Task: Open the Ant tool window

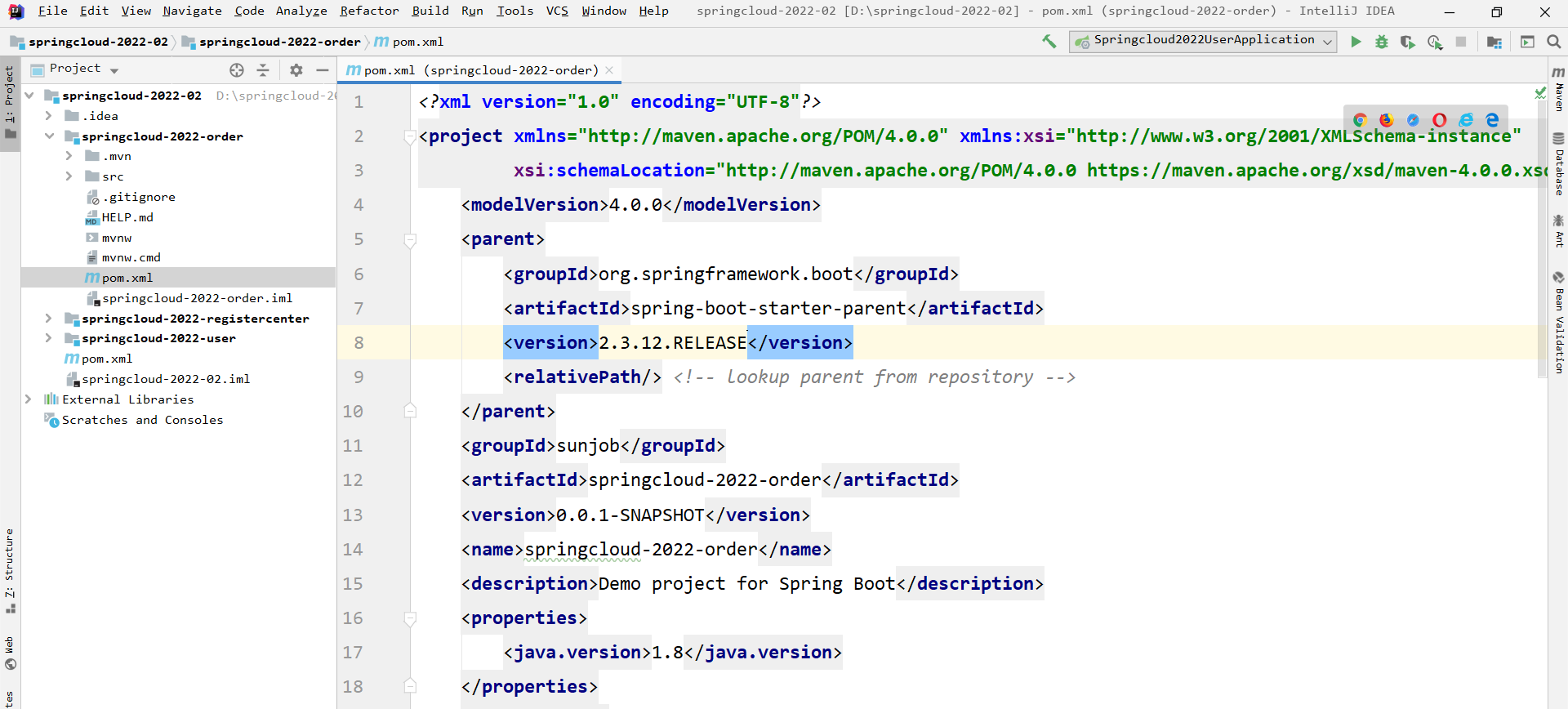Action: (x=1558, y=231)
